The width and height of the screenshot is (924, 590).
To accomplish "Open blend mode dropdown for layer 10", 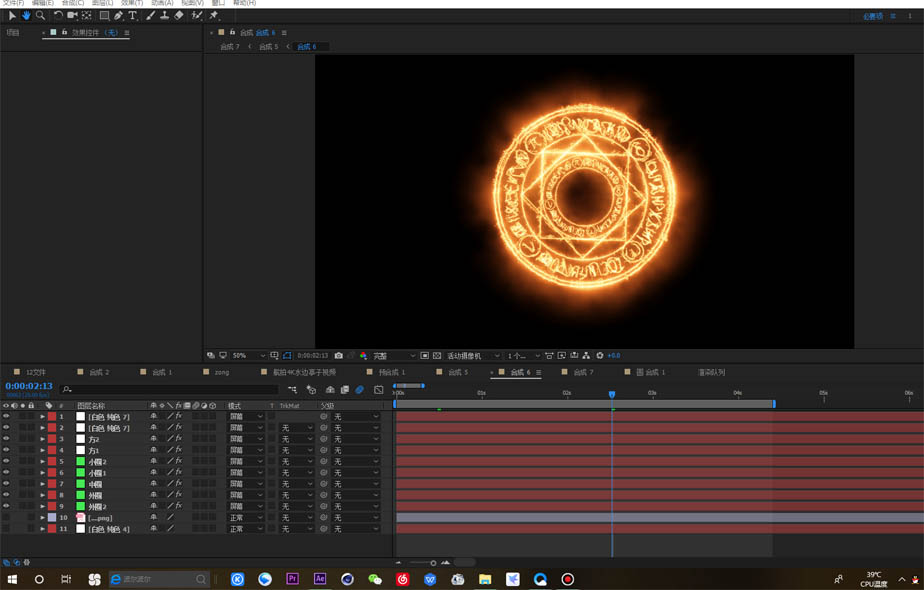I will [x=246, y=518].
